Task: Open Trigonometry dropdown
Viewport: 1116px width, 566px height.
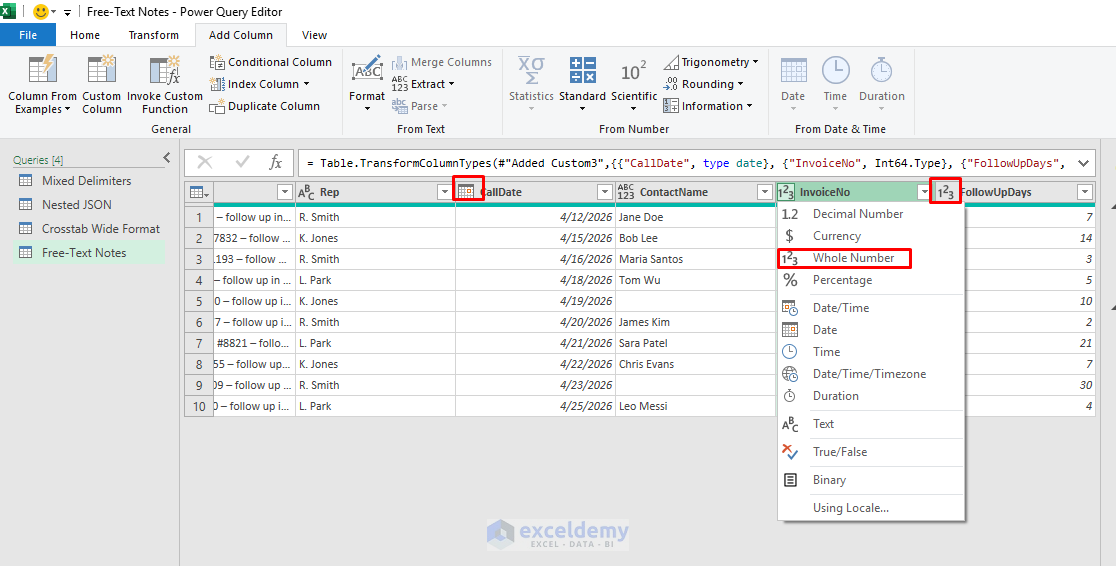Action: (x=710, y=62)
